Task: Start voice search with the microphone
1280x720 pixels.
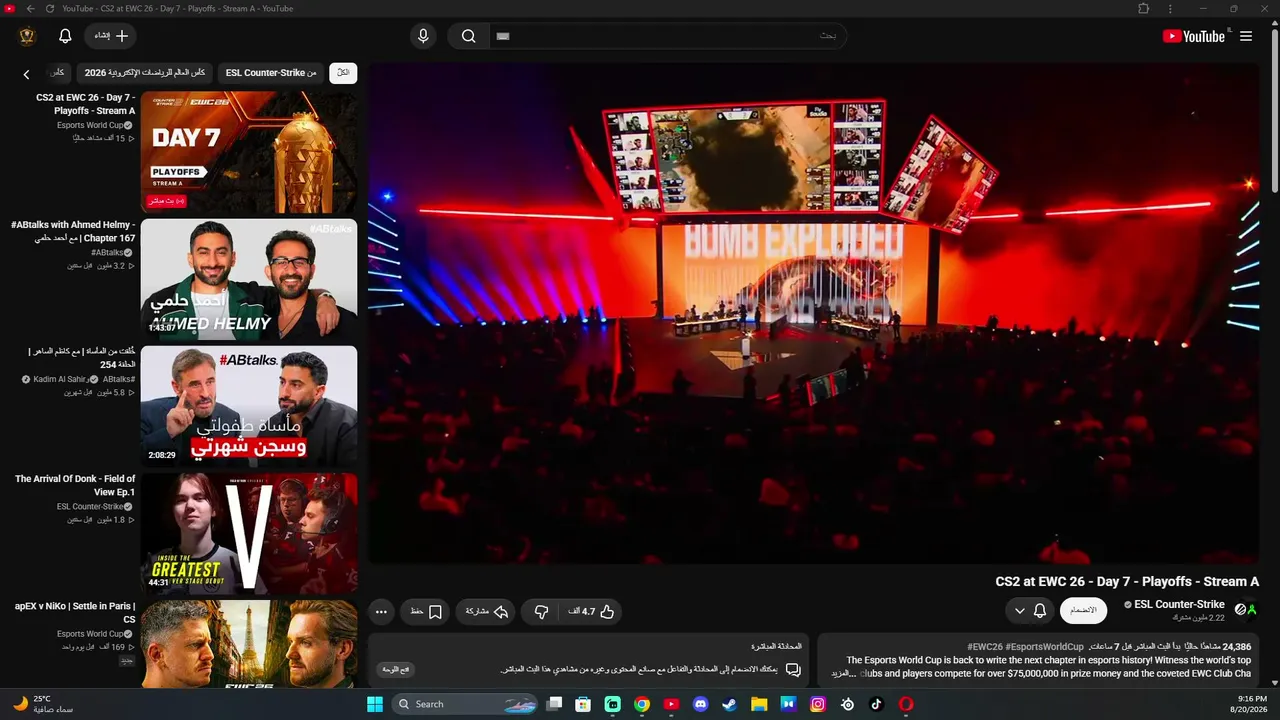Action: pos(423,36)
